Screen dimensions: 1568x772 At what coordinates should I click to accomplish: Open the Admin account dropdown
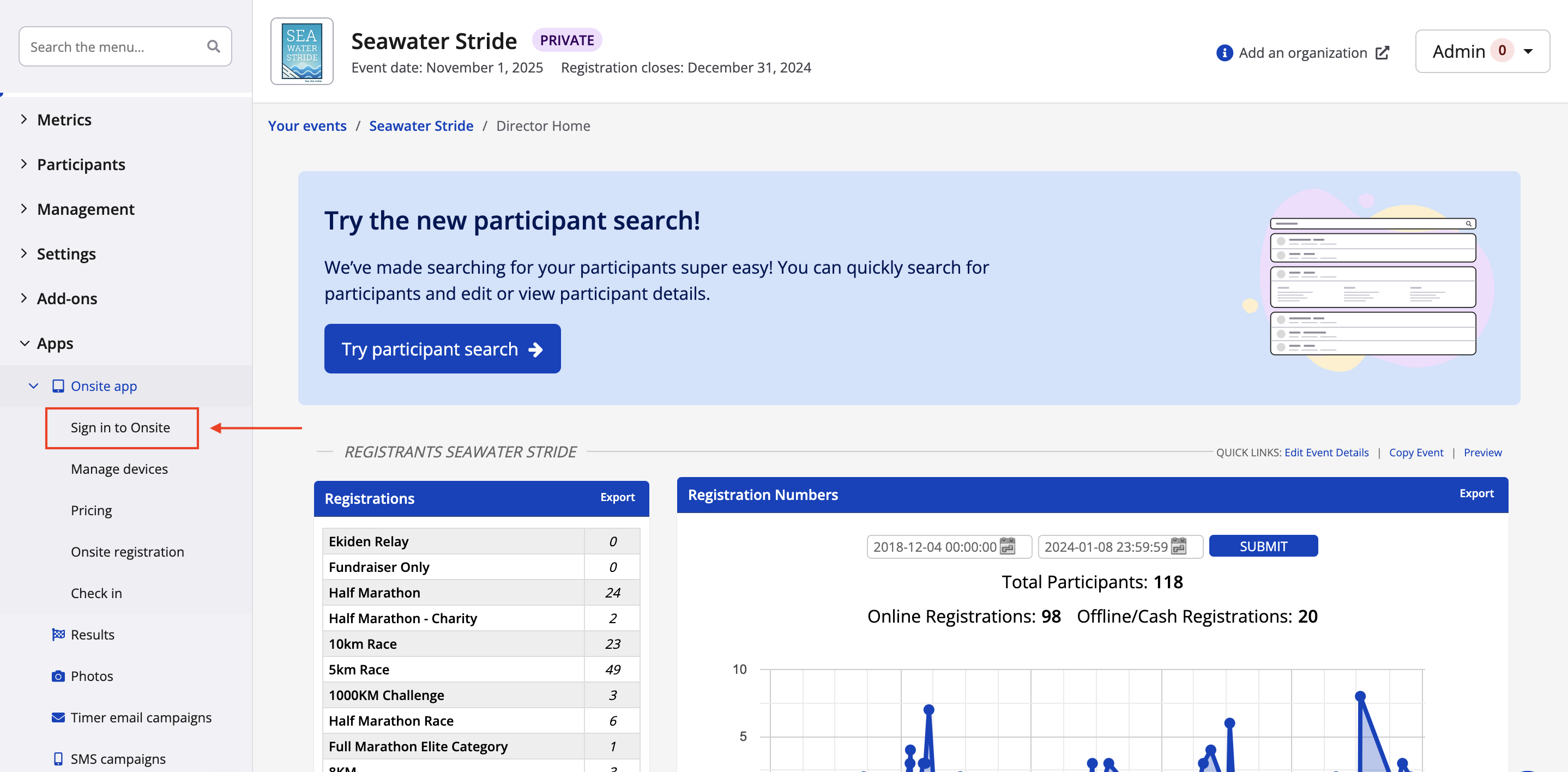pyautogui.click(x=1481, y=51)
